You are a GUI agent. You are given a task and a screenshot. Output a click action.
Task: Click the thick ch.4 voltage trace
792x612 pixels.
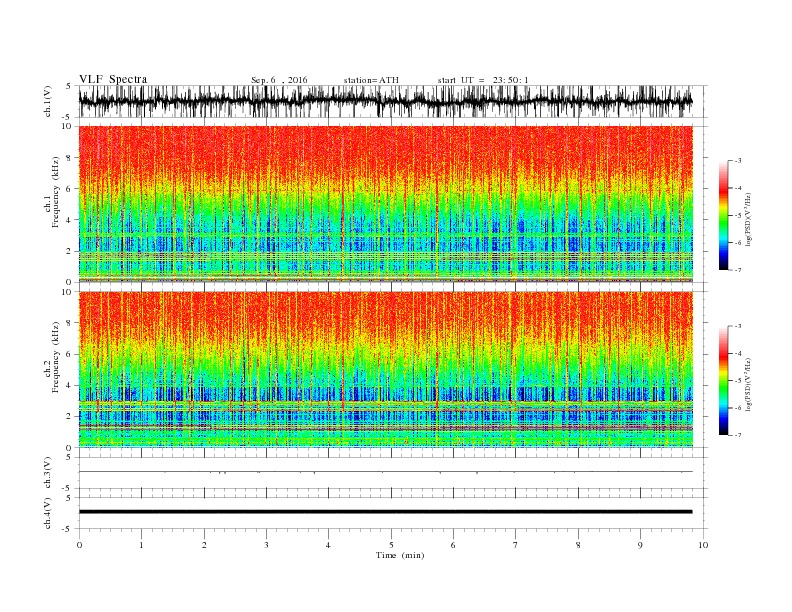coord(386,512)
